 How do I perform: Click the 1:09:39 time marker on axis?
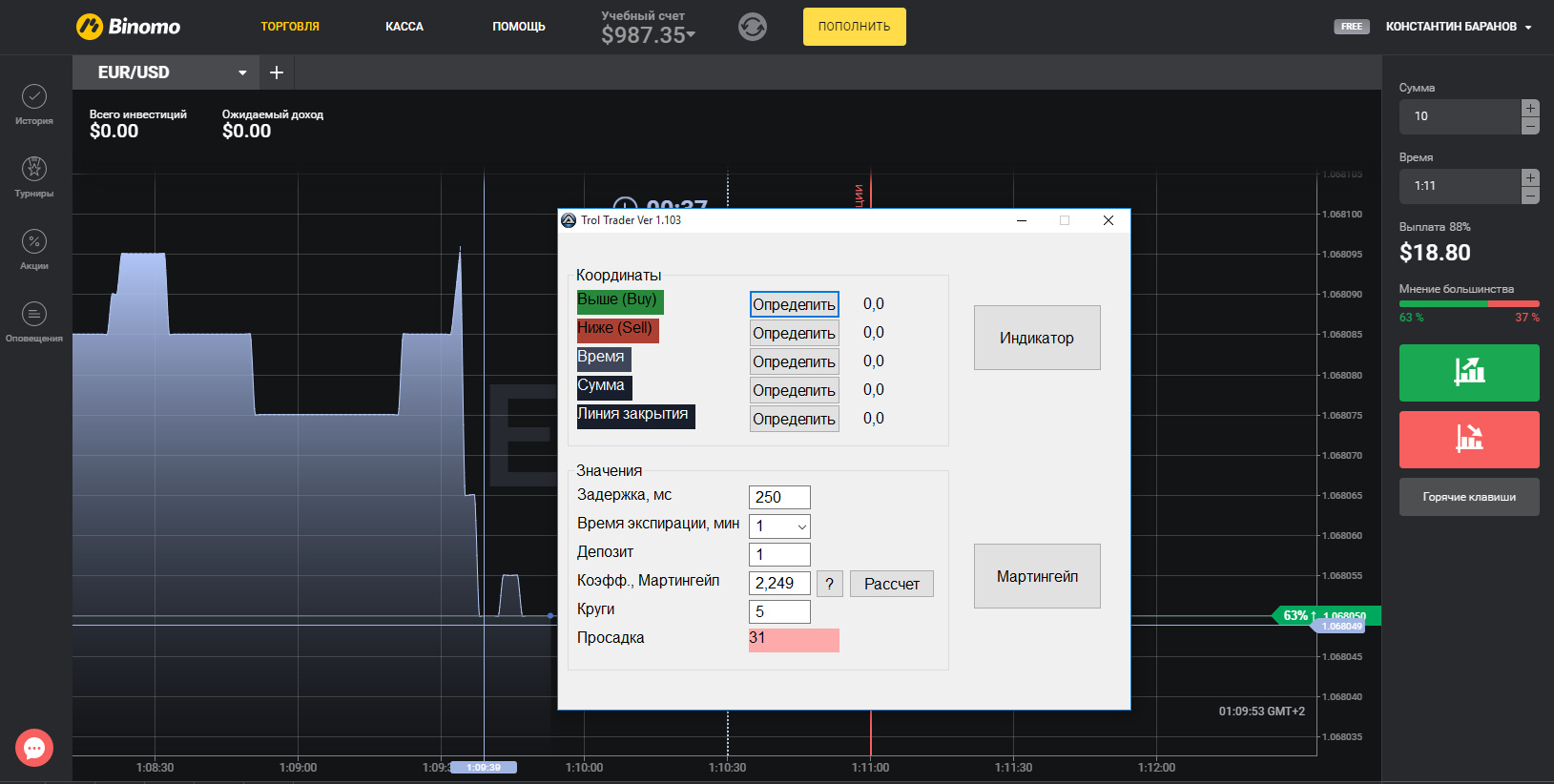click(x=484, y=768)
